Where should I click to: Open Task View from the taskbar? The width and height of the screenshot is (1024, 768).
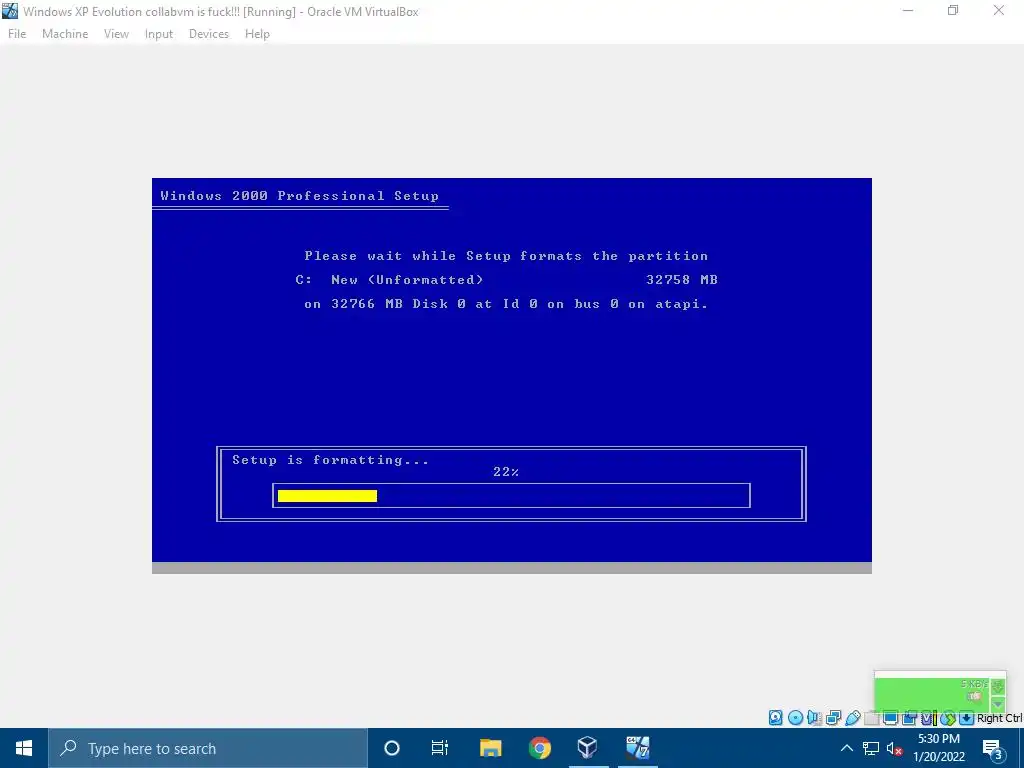(440, 748)
